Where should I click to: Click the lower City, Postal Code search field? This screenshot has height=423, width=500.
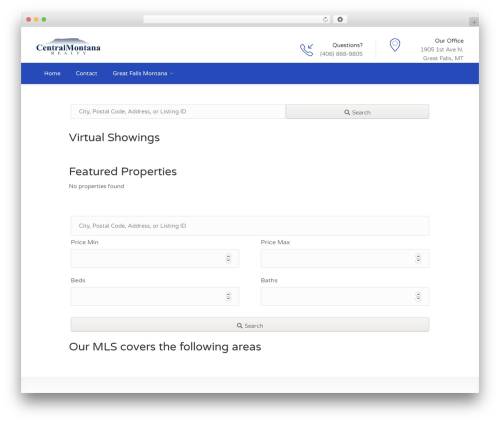pyautogui.click(x=250, y=226)
